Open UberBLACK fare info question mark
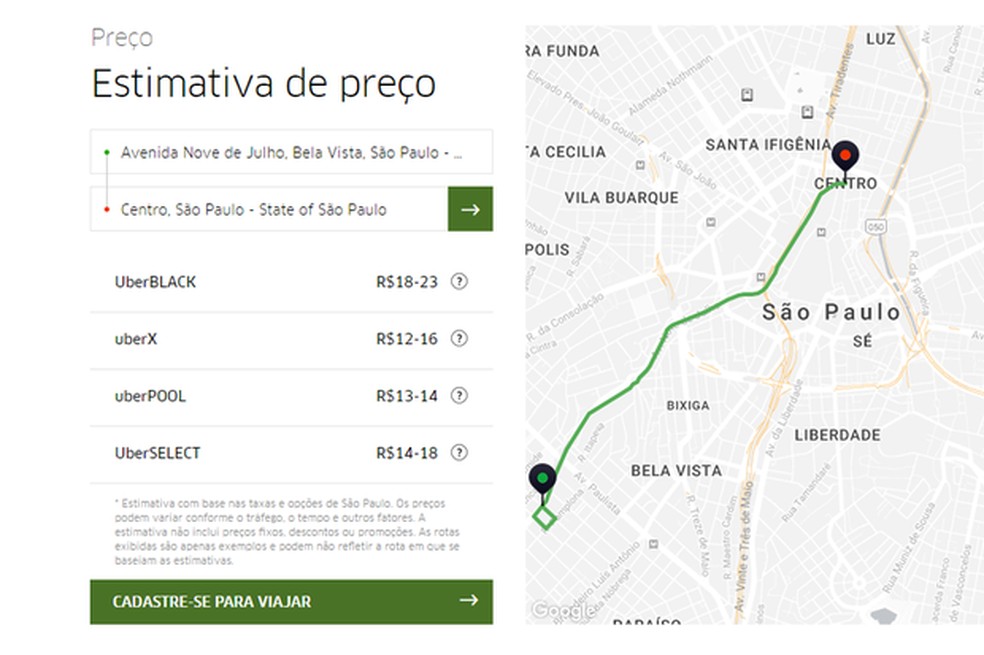The width and height of the screenshot is (984, 655). coord(459,282)
